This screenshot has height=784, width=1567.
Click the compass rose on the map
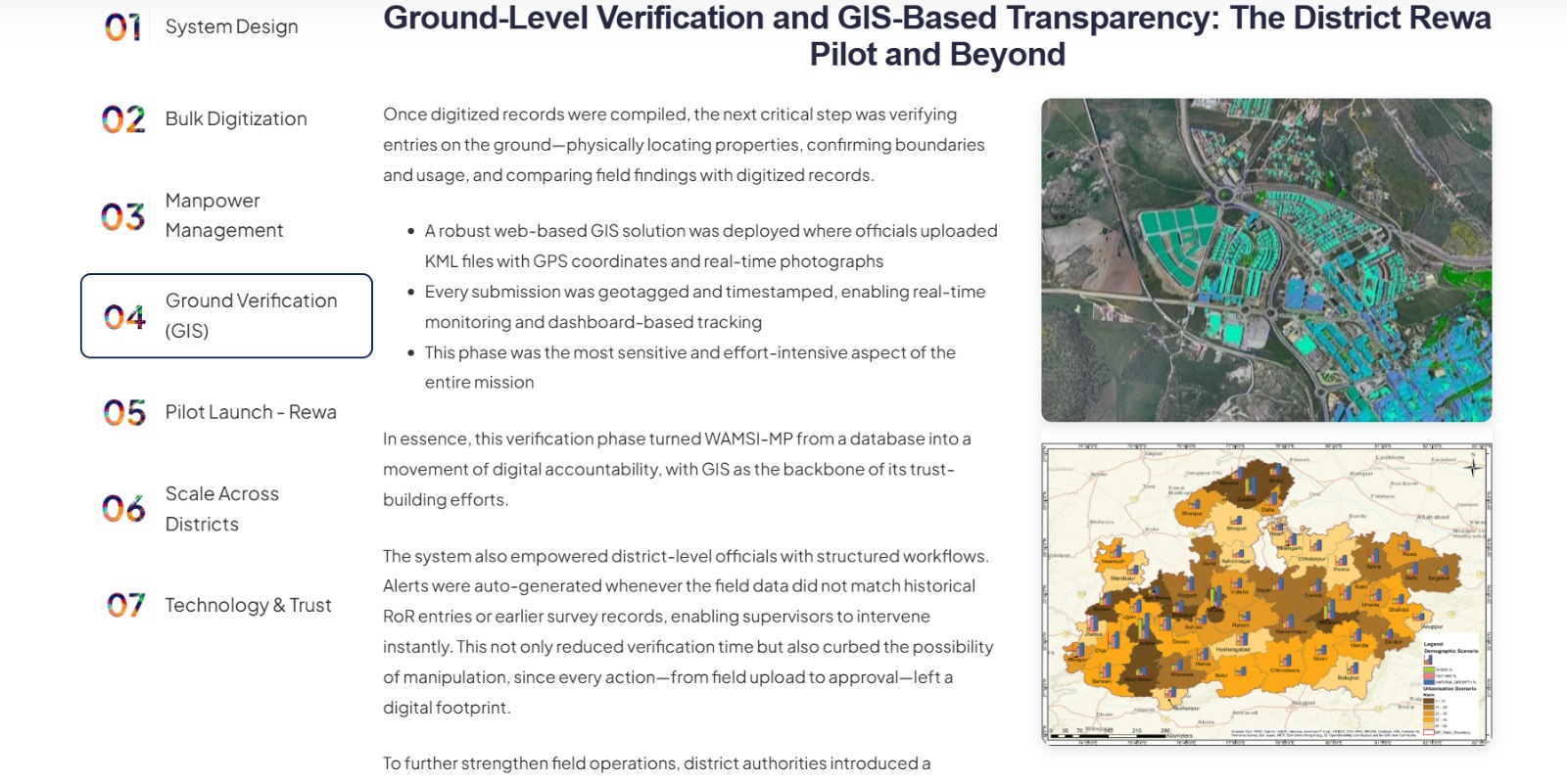1473,467
